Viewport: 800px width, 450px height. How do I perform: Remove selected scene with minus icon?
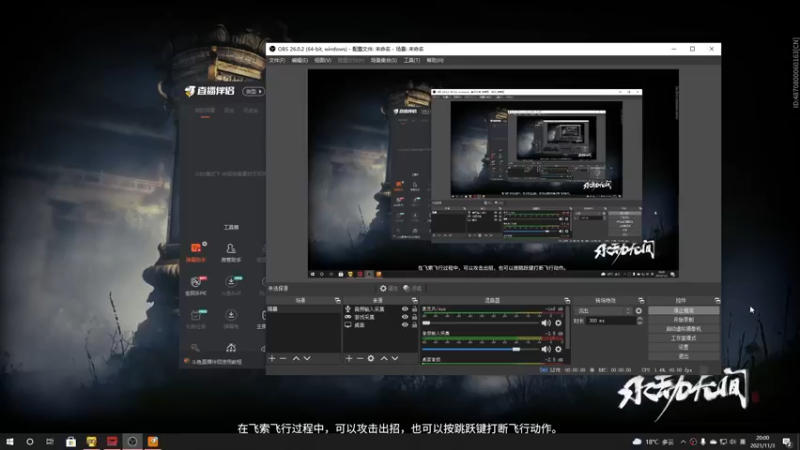tap(283, 359)
